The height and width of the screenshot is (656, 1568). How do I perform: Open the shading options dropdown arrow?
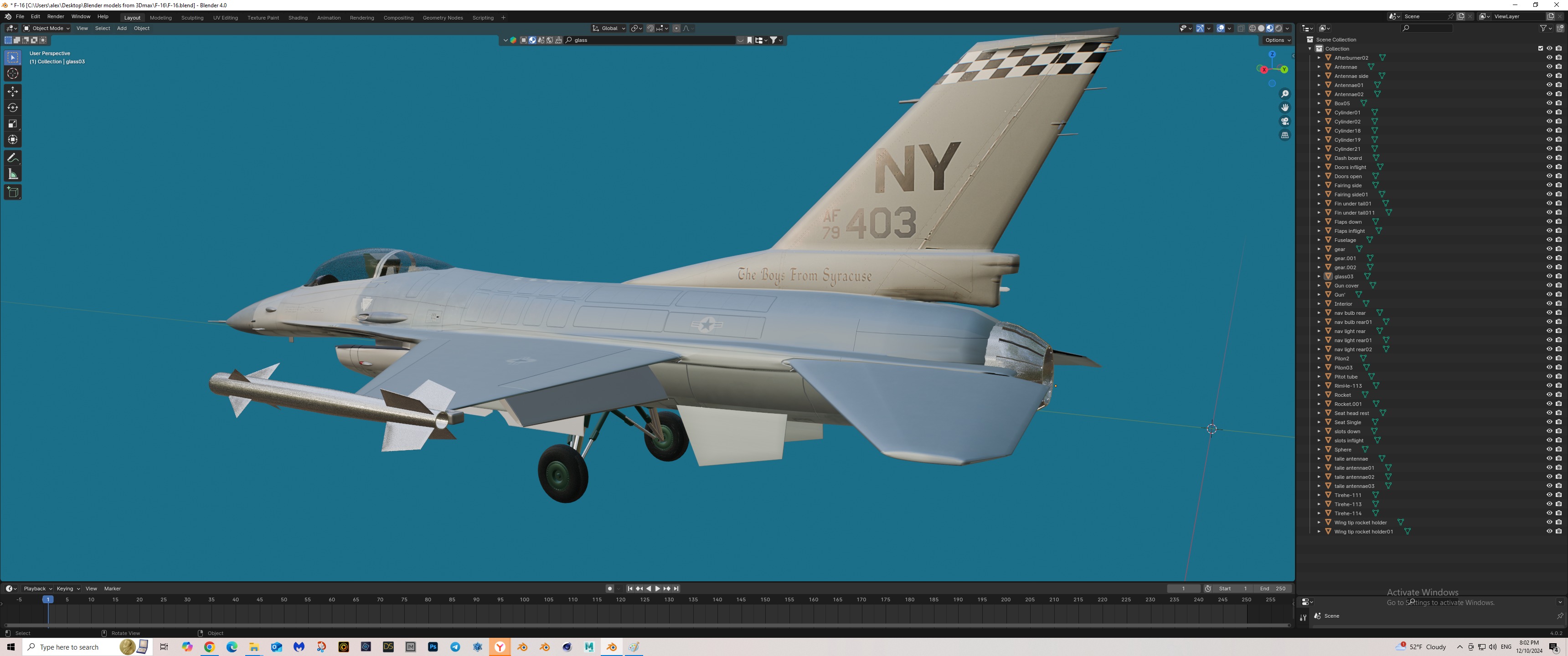(x=1287, y=28)
